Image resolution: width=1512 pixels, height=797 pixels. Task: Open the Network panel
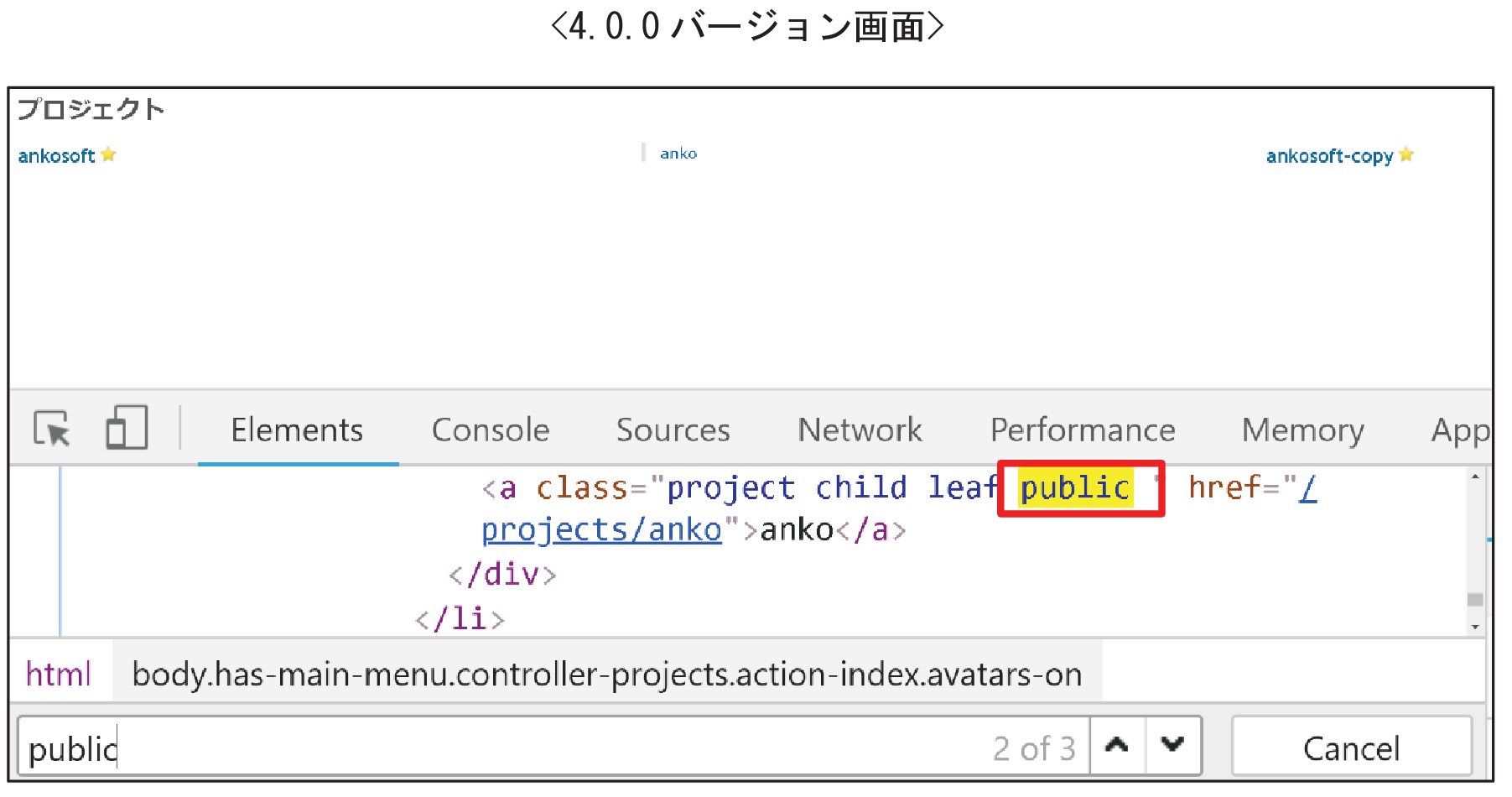pos(859,430)
